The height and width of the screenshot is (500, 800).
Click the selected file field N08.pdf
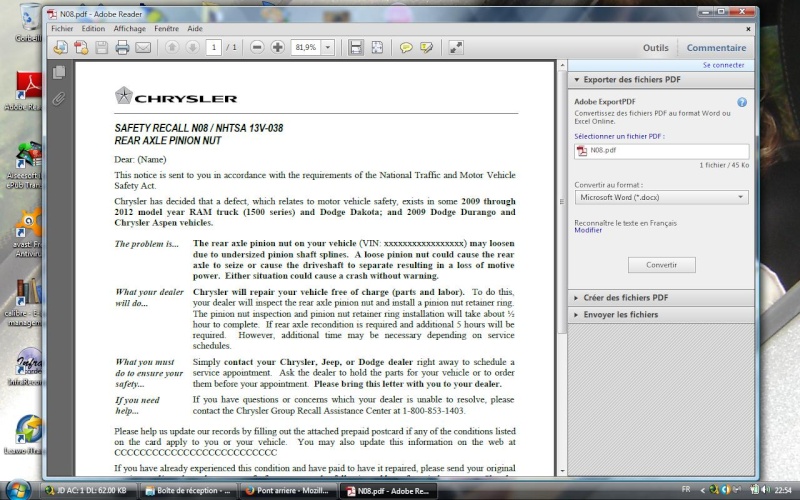coord(661,151)
